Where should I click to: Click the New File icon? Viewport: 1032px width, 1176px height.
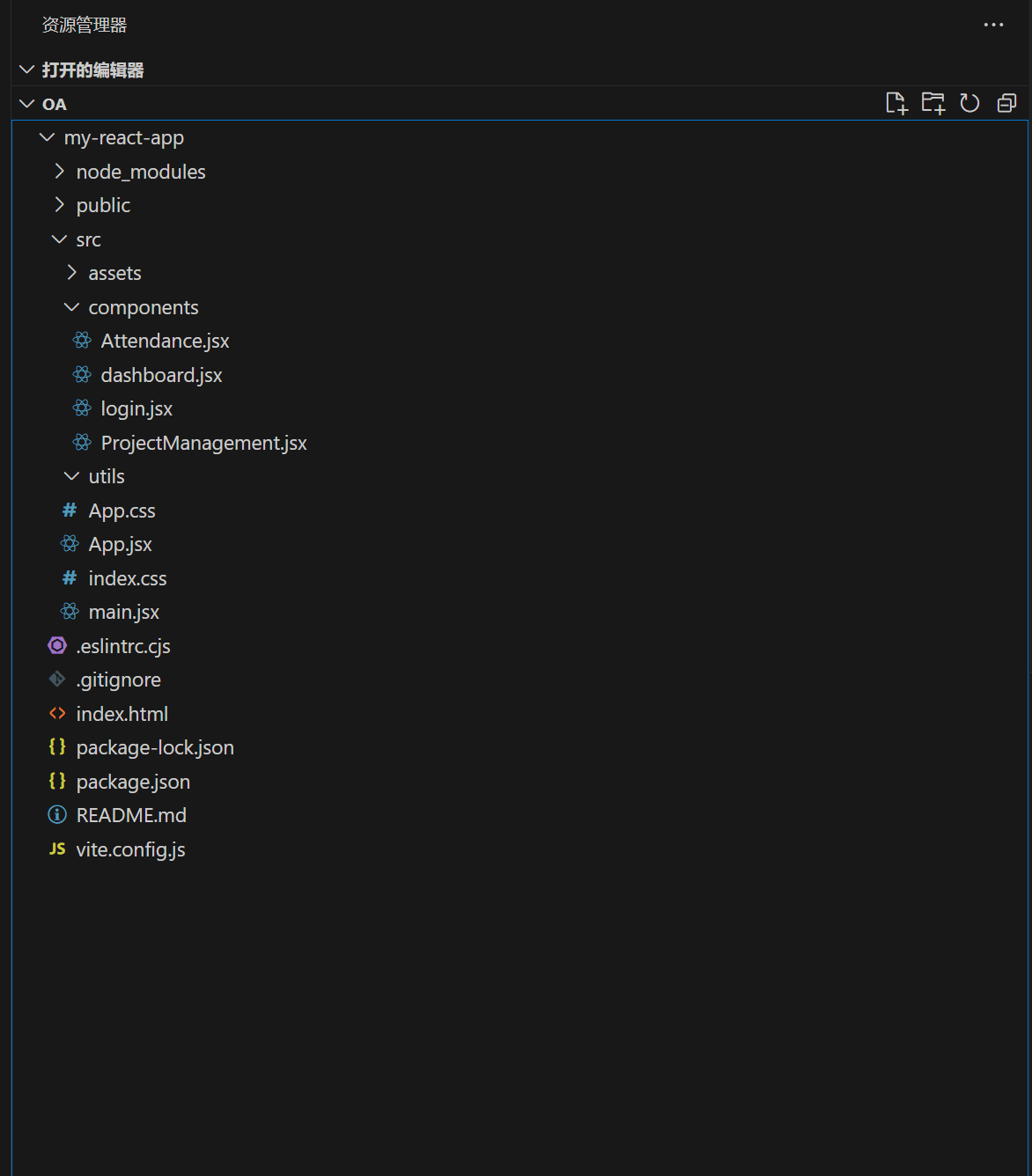[x=896, y=104]
